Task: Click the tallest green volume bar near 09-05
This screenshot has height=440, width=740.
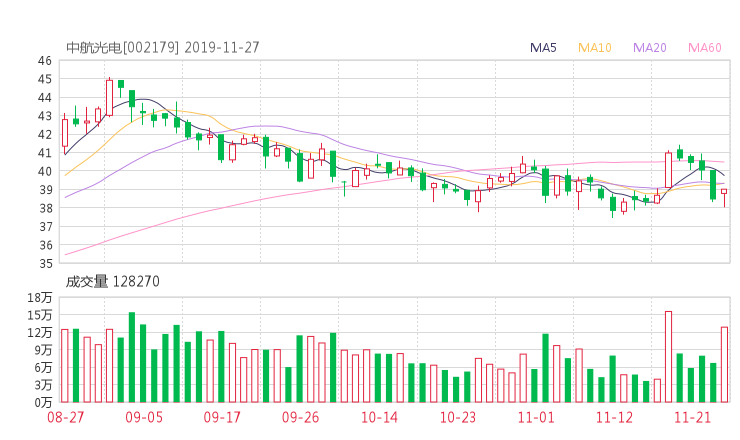Action: point(132,357)
